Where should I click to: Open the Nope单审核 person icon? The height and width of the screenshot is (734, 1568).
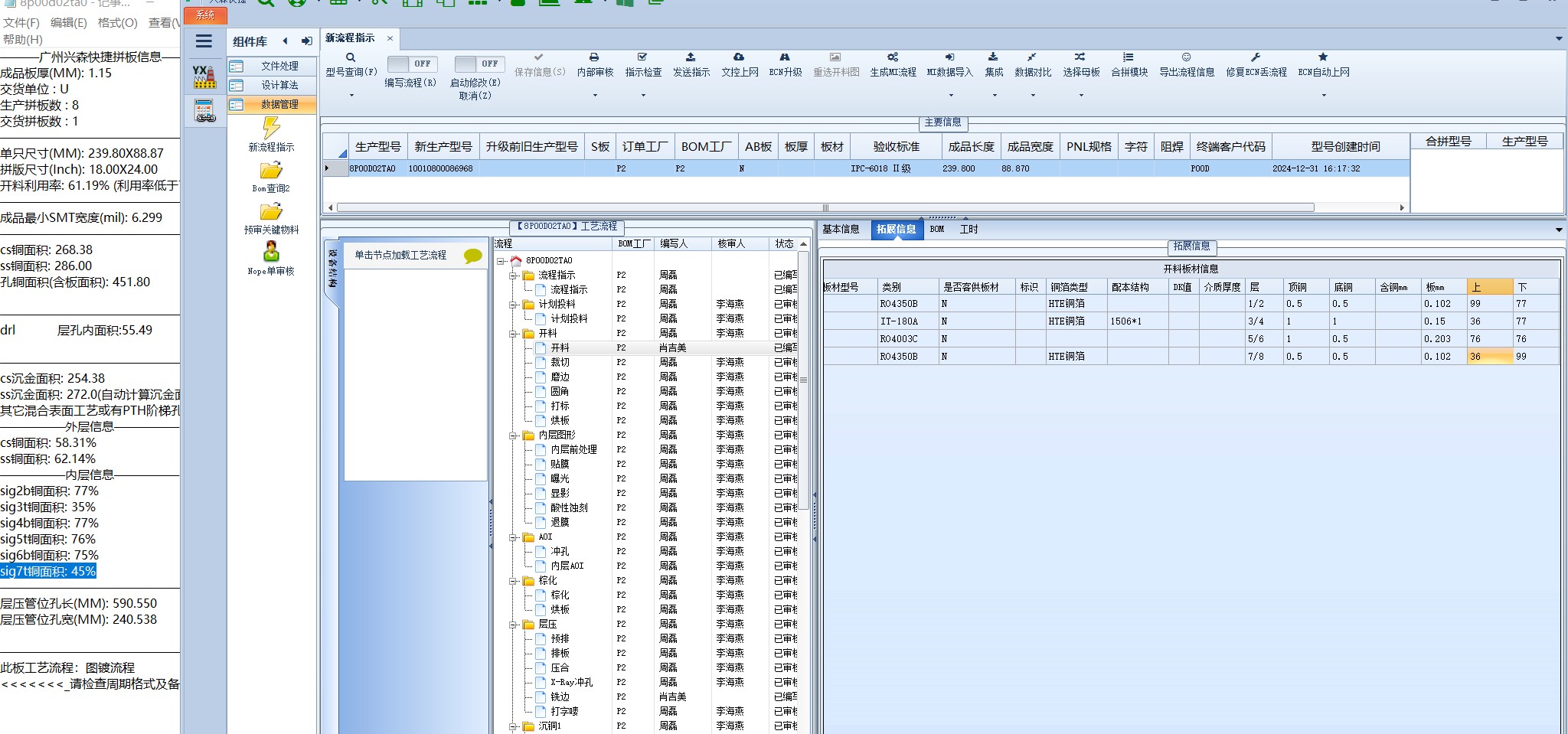[271, 251]
